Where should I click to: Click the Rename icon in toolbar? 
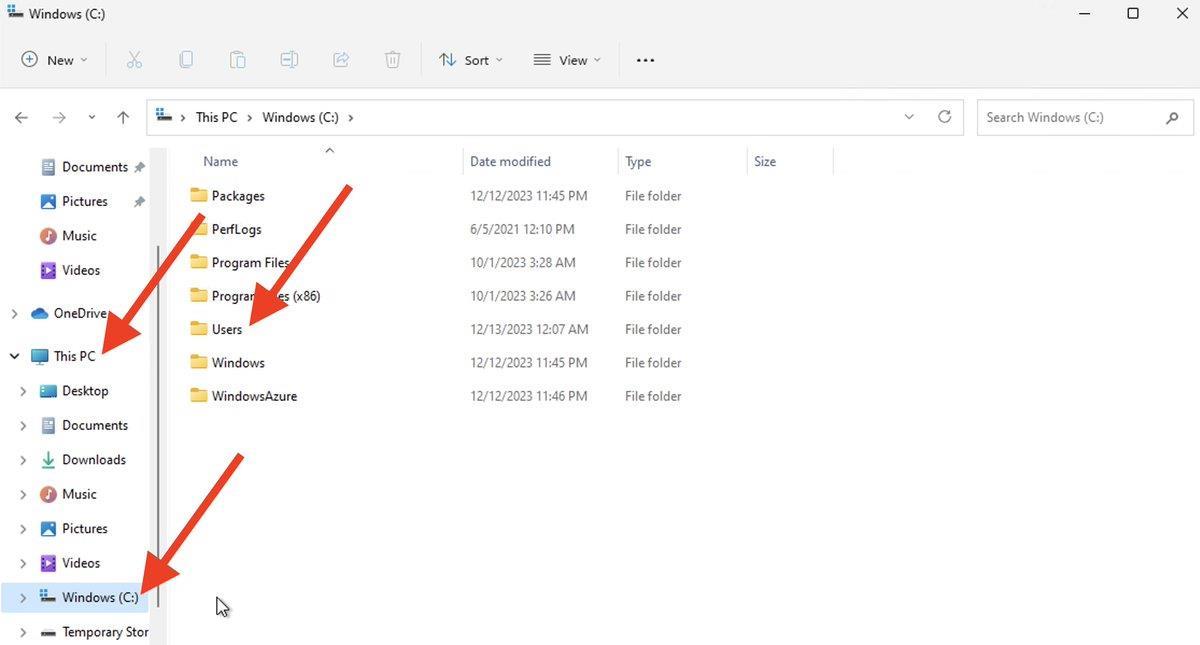pos(289,60)
